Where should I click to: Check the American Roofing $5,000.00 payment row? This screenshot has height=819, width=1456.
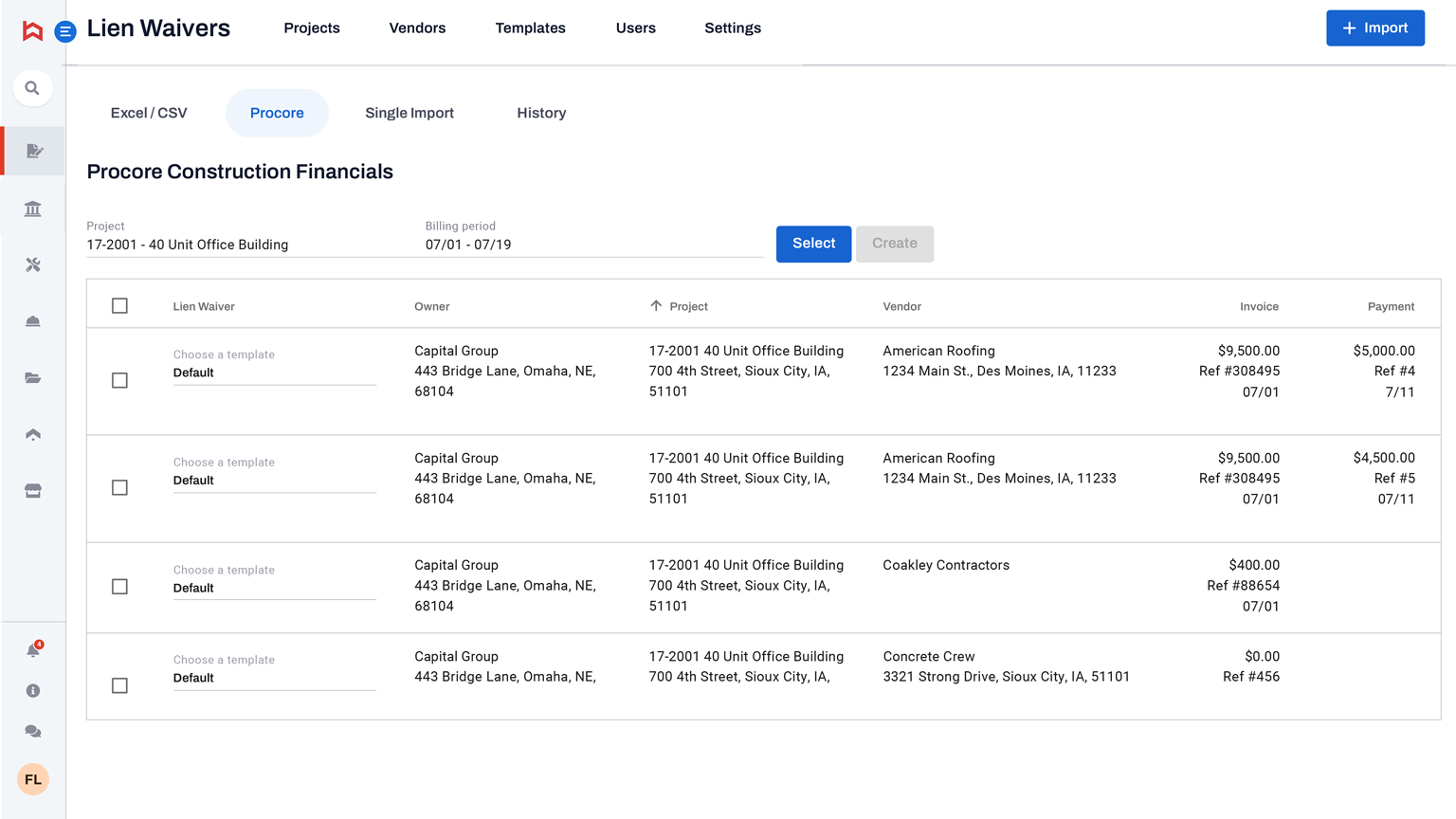(119, 380)
